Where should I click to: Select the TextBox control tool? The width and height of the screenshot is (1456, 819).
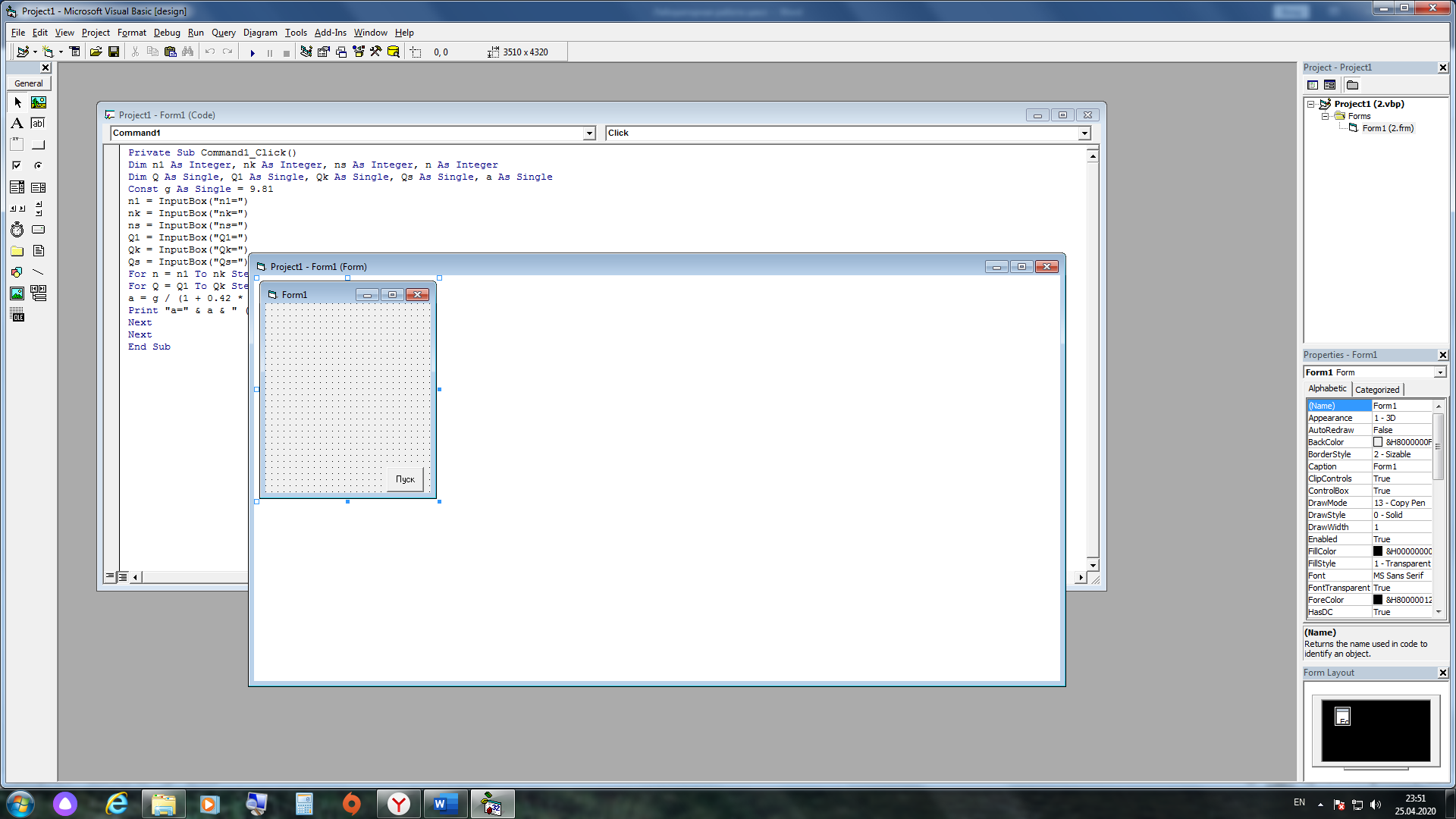pos(39,123)
